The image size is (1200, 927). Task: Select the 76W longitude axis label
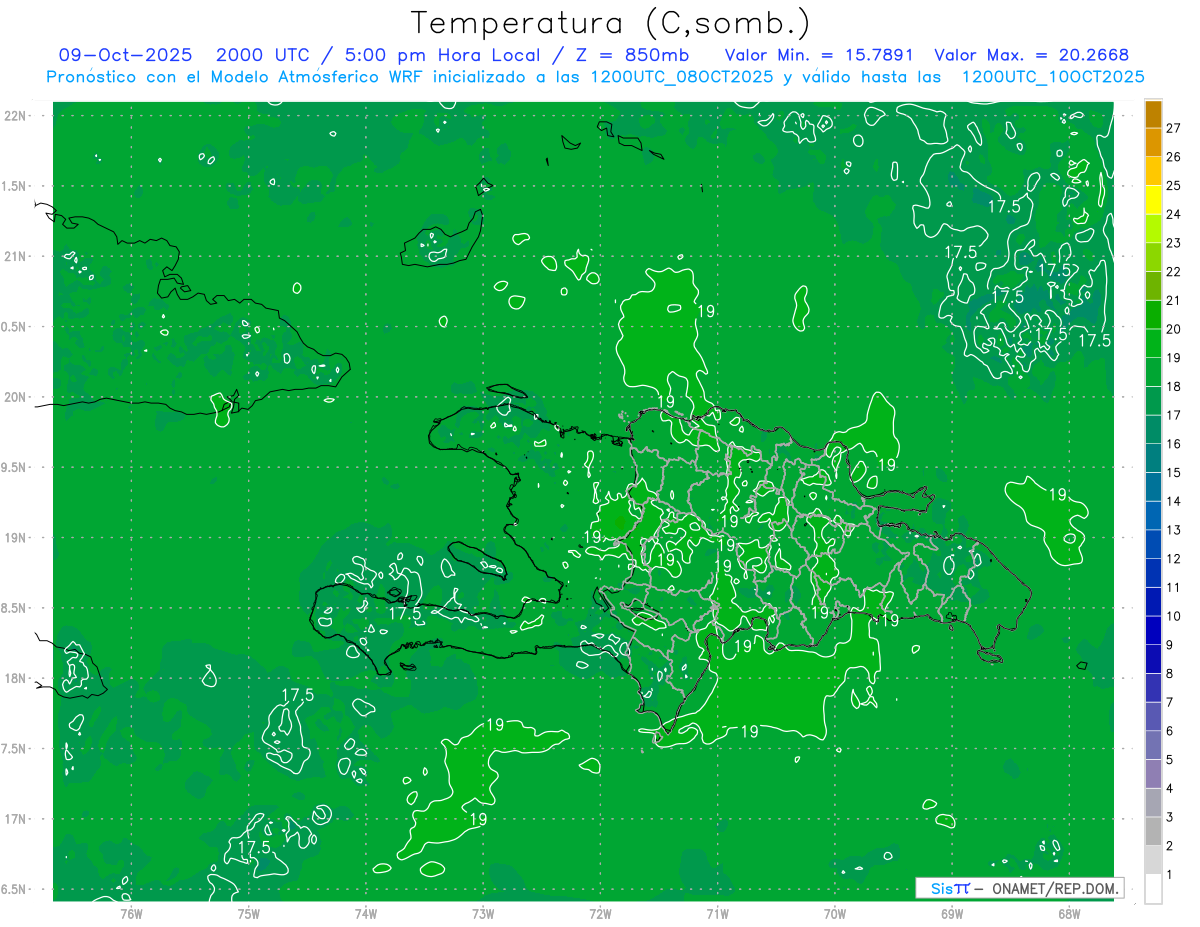[131, 913]
